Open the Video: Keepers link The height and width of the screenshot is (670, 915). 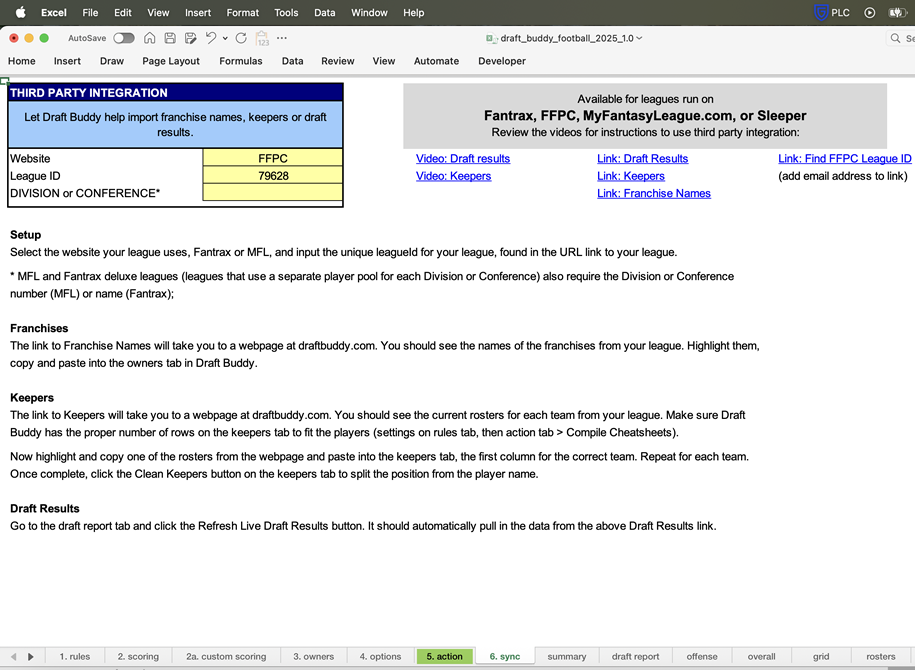(453, 176)
